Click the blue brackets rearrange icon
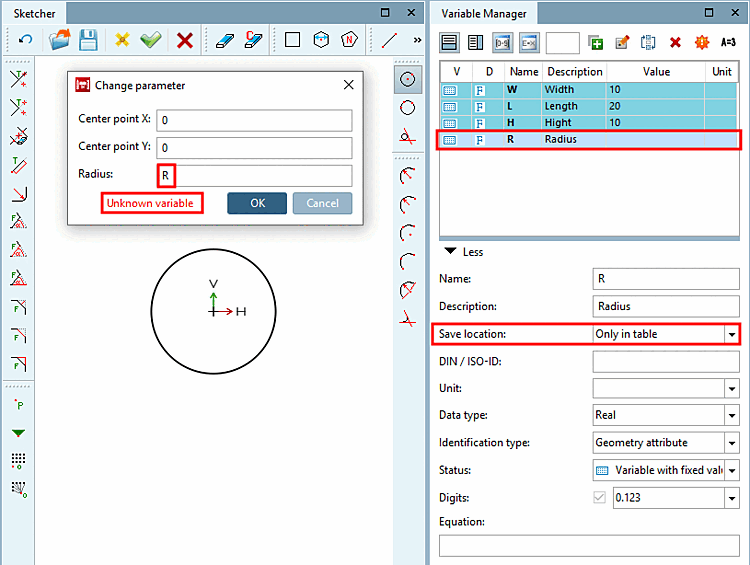Viewport: 750px width, 565px height. [648, 43]
